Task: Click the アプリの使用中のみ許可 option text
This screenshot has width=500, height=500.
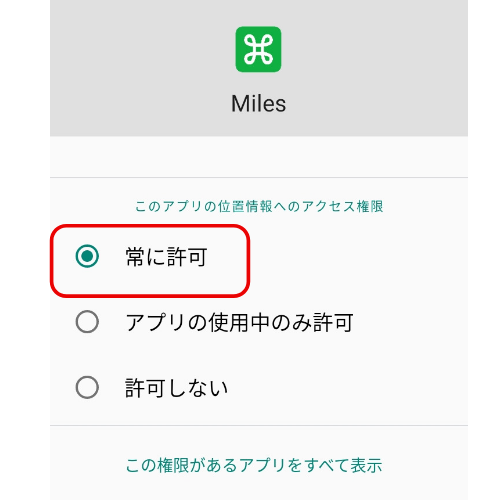Action: click(x=239, y=322)
